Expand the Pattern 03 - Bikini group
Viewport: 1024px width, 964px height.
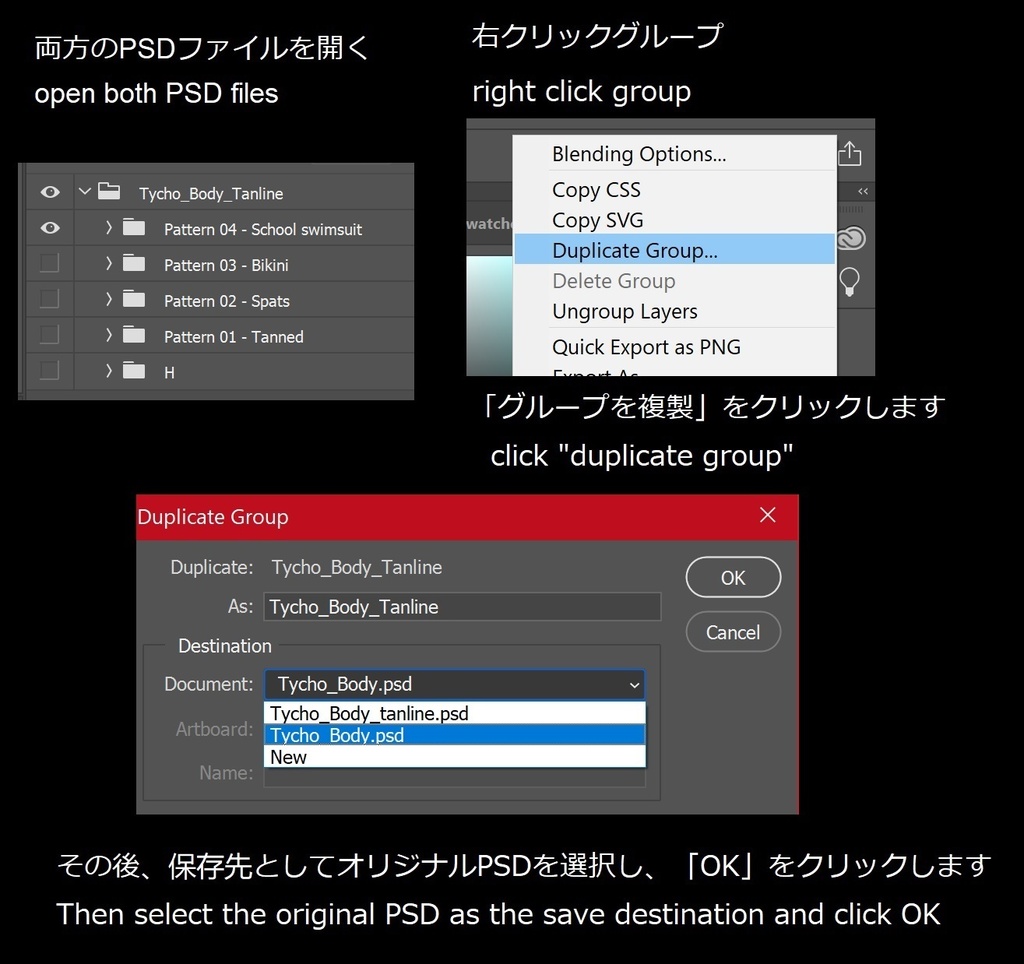(108, 264)
